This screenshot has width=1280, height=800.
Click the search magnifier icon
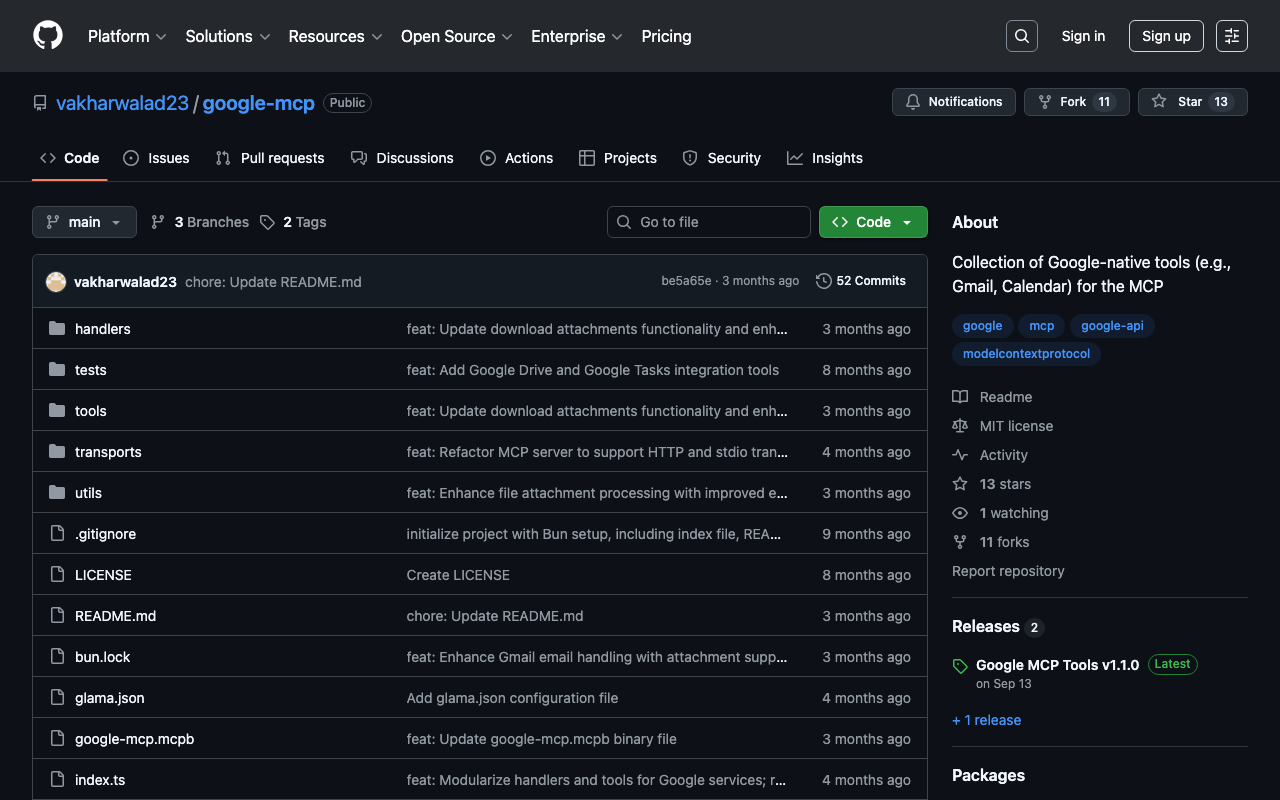pos(1021,36)
